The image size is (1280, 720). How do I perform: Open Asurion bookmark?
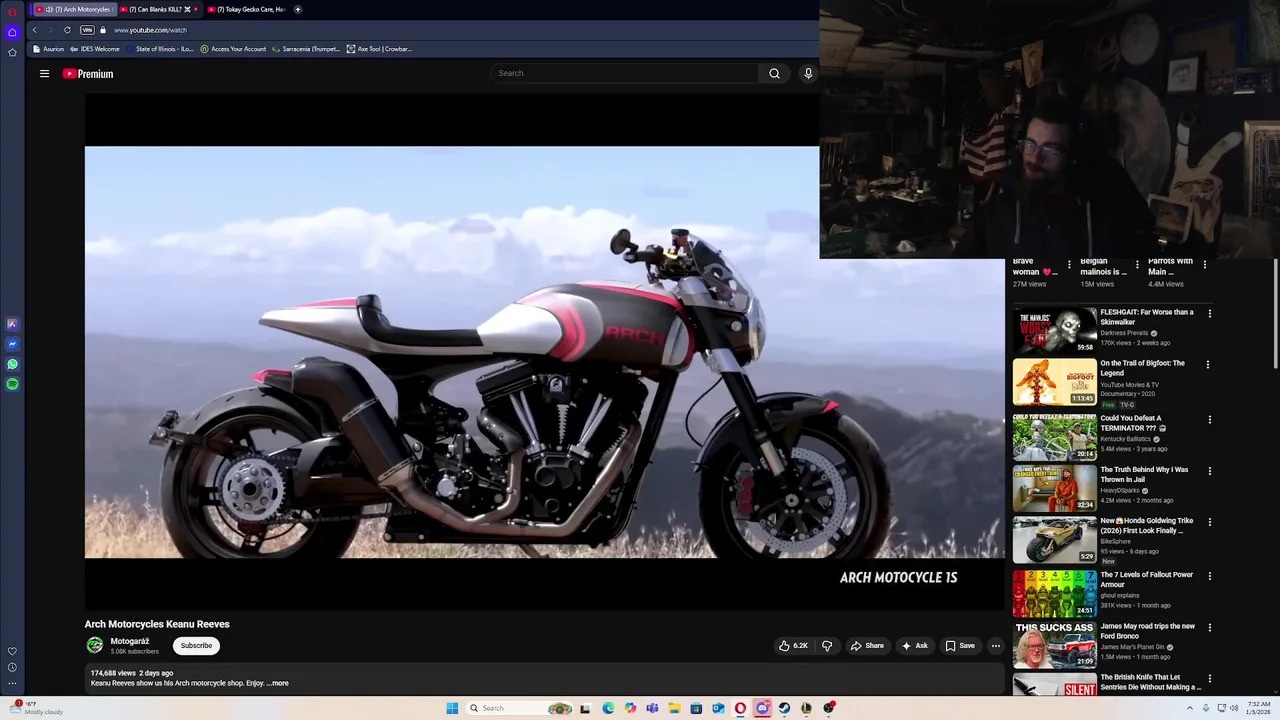(48, 49)
